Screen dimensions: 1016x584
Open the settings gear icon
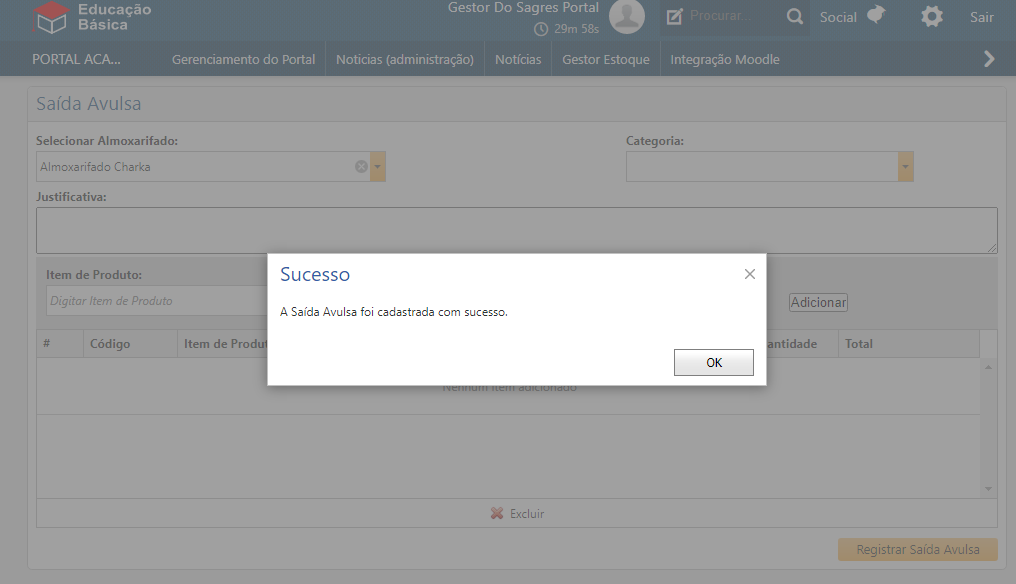(x=931, y=17)
